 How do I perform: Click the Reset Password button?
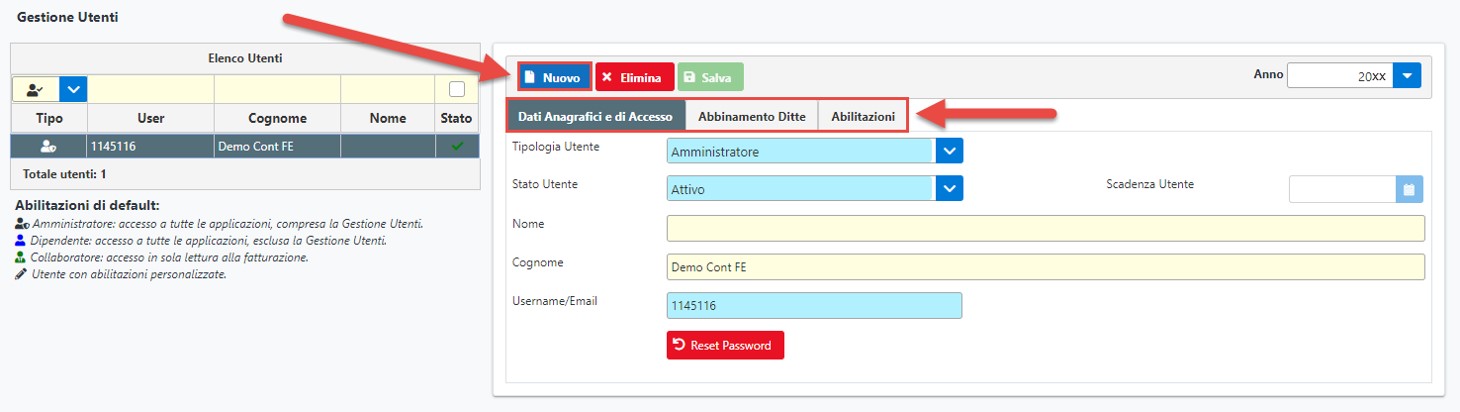[725, 345]
